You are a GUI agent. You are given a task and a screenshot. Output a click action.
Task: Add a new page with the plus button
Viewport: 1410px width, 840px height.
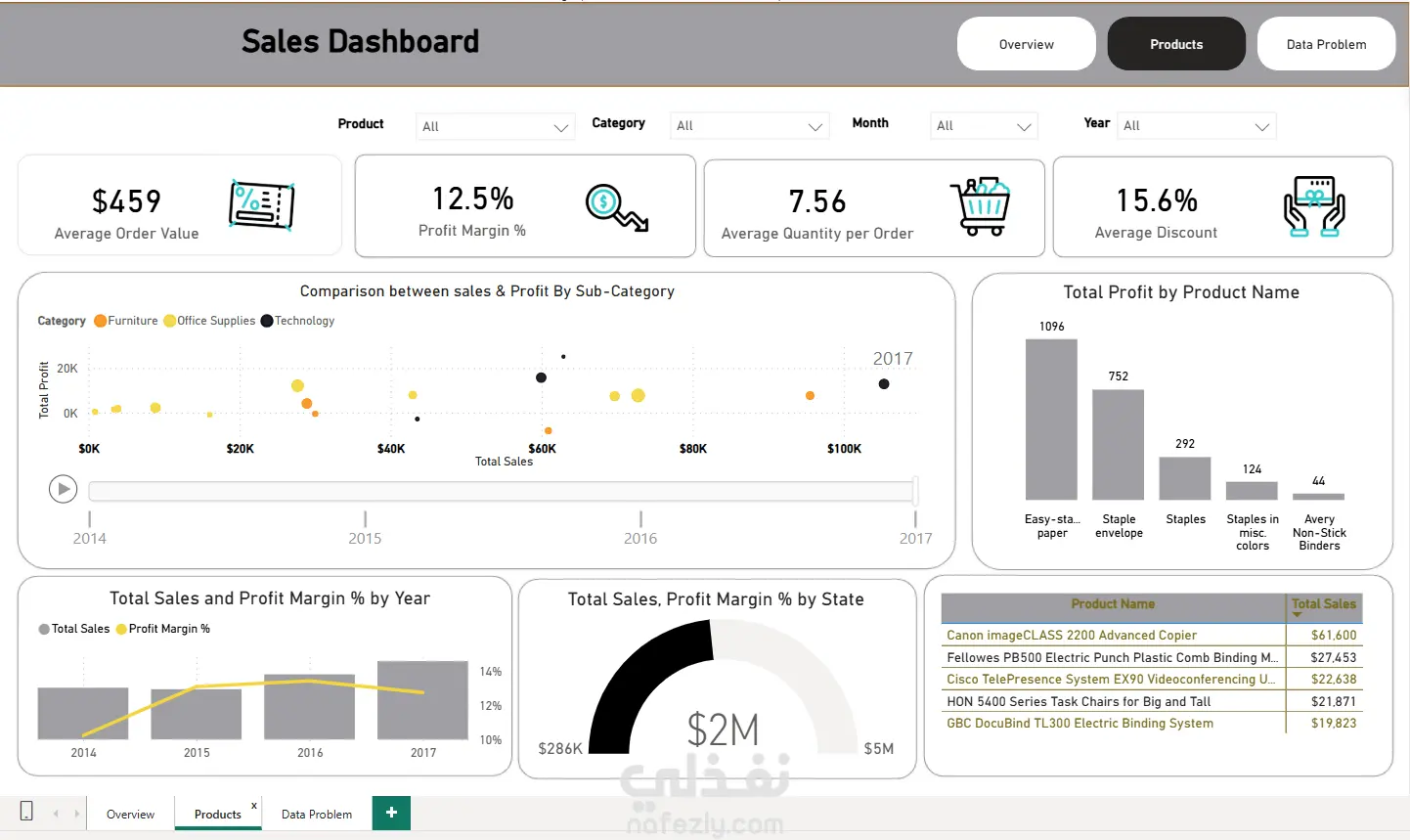[391, 813]
